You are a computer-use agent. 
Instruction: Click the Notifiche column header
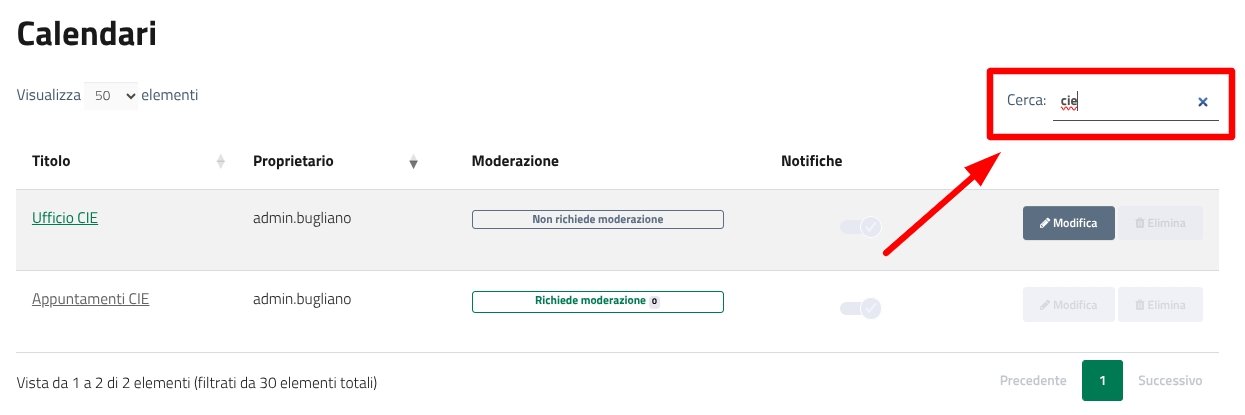(811, 161)
